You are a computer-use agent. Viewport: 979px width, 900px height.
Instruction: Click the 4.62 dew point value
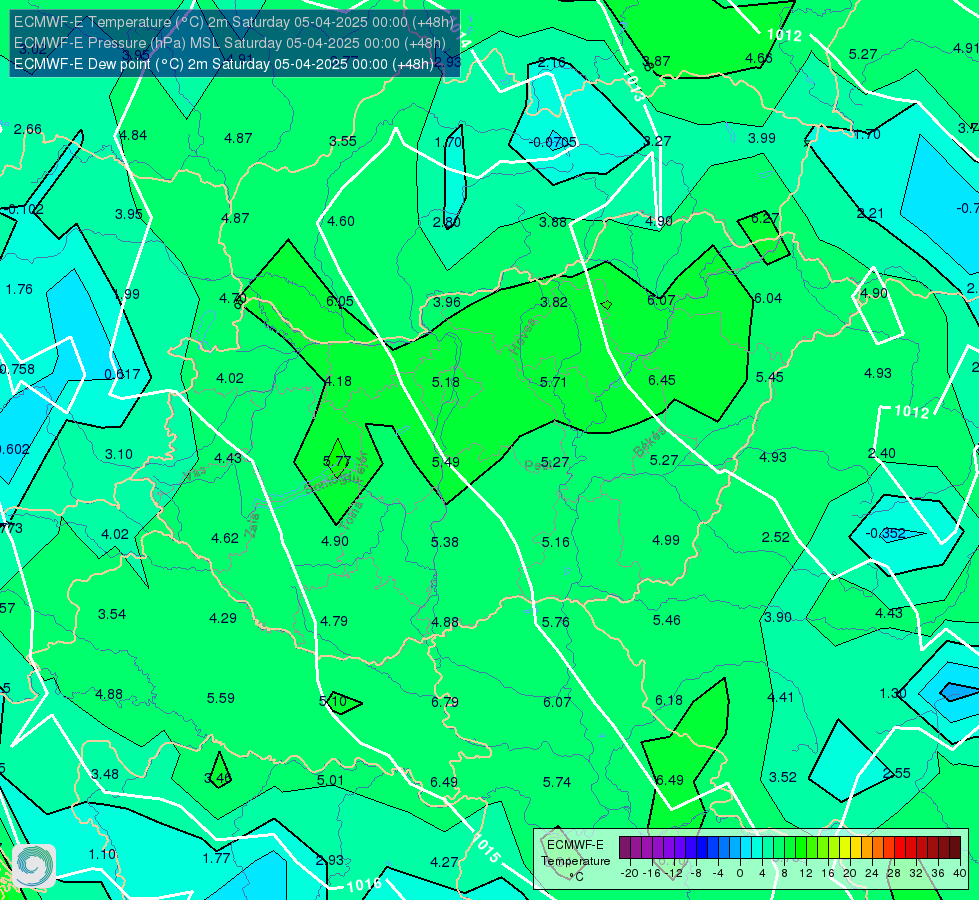pos(225,538)
